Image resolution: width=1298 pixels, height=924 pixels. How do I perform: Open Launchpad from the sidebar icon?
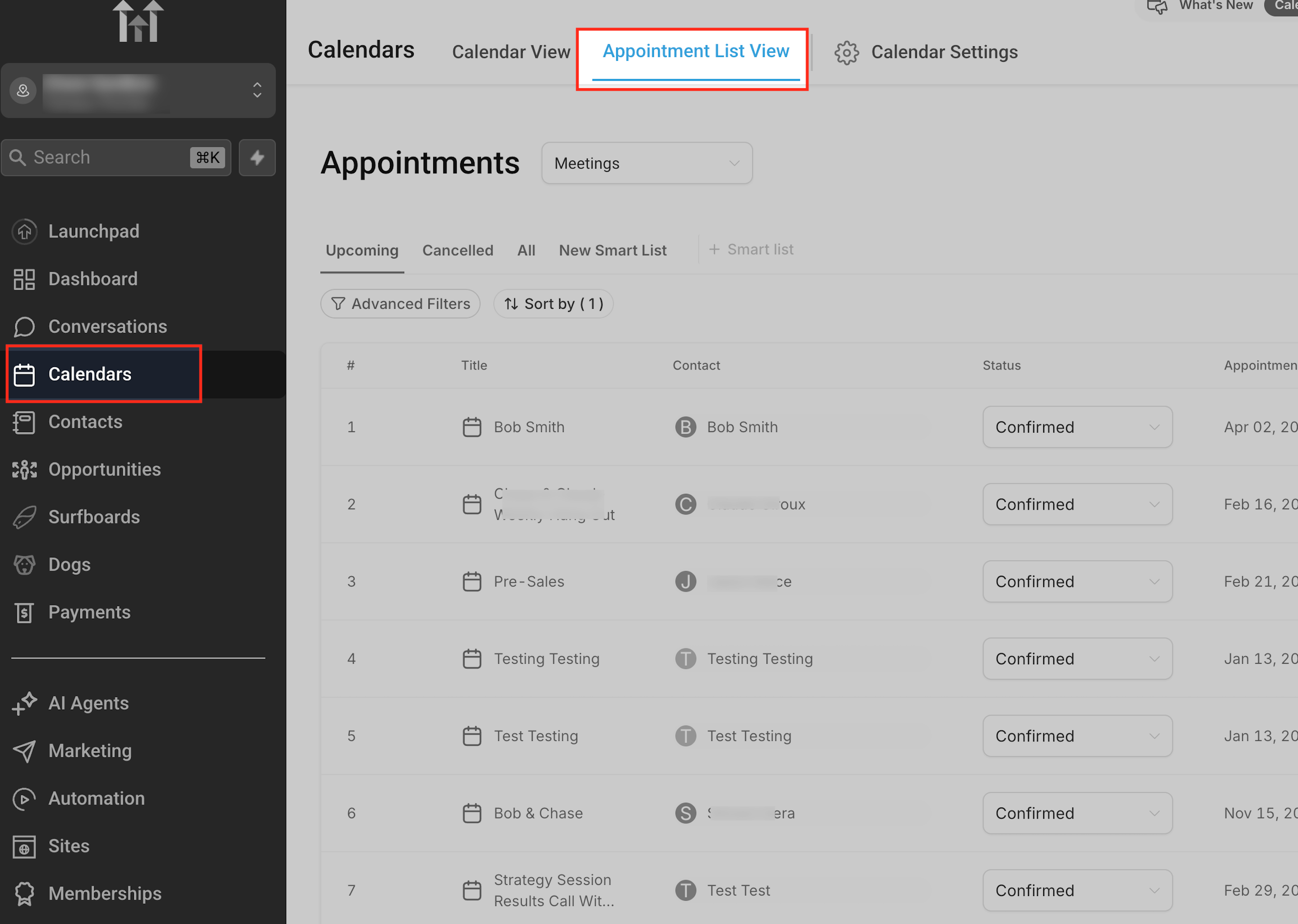coord(24,232)
